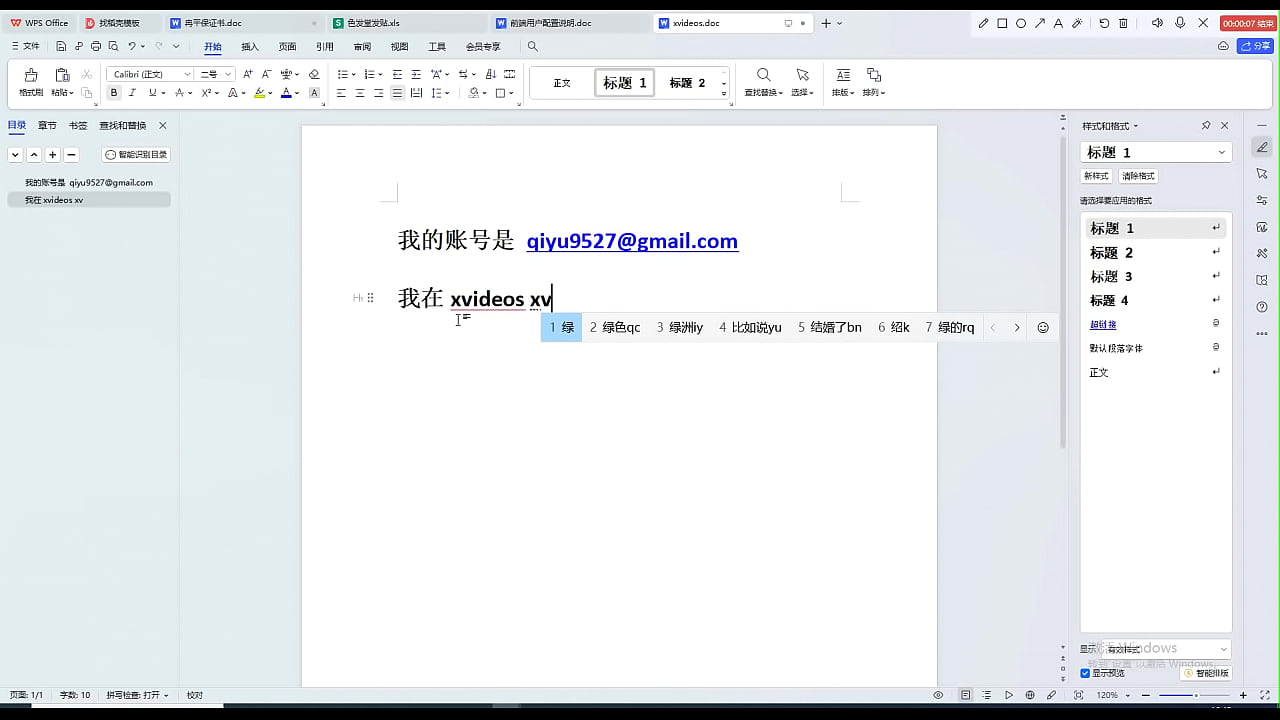The width and height of the screenshot is (1280, 720).
Task: Toggle Strikethrough formatting
Action: tap(179, 93)
